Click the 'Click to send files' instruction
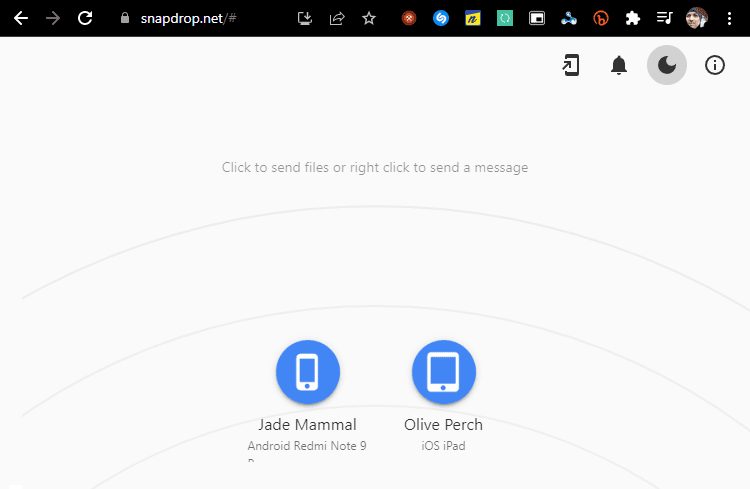Image resolution: width=750 pixels, height=489 pixels. point(375,167)
